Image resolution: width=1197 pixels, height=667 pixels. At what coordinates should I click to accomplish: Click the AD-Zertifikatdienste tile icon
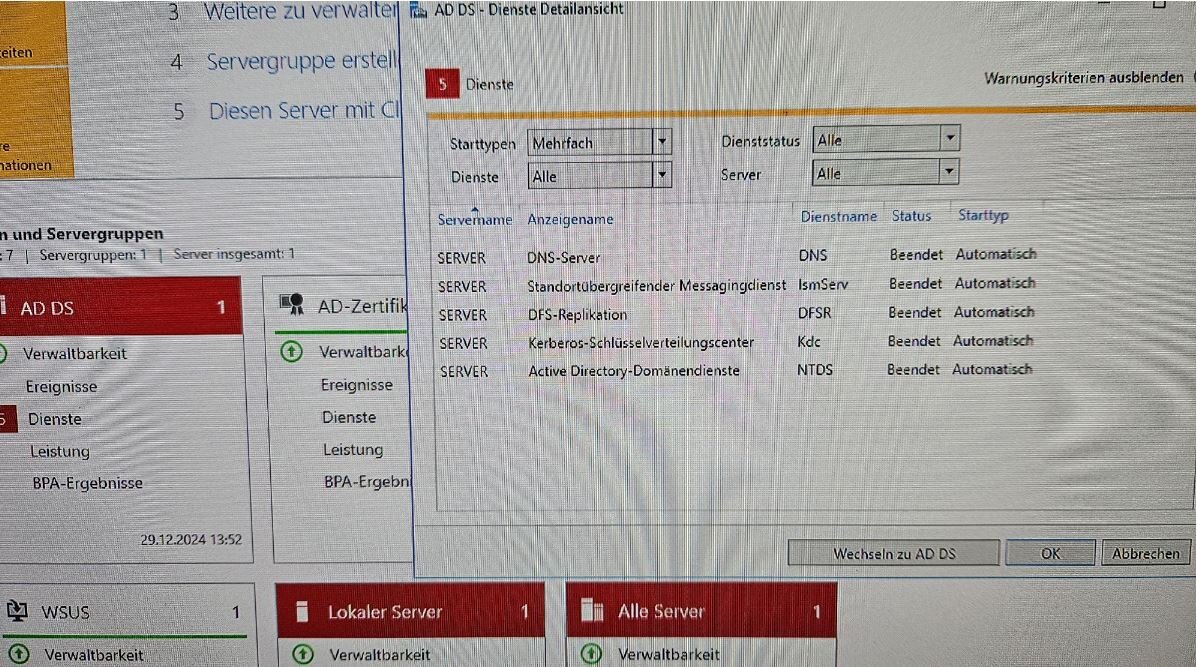(x=292, y=305)
